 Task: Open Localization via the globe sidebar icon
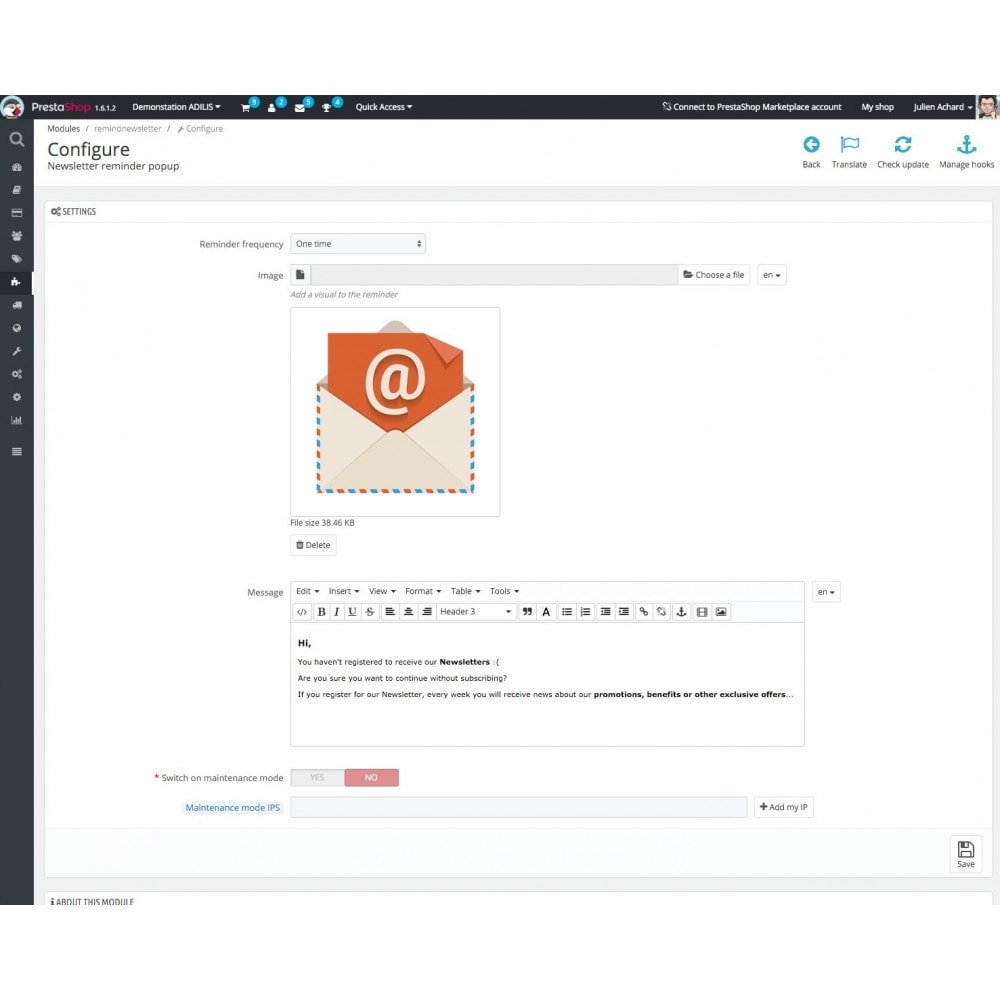point(17,328)
